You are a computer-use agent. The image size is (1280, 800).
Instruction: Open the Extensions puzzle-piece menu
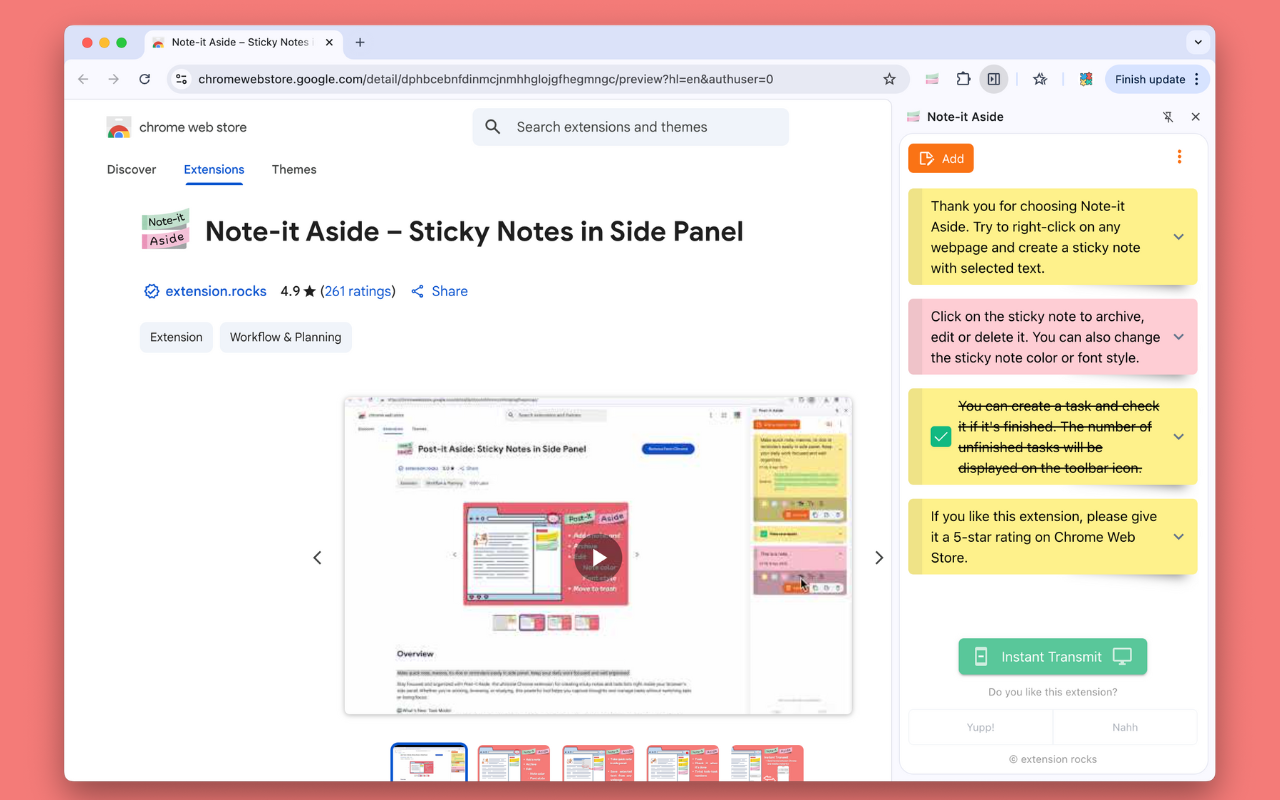click(x=963, y=79)
